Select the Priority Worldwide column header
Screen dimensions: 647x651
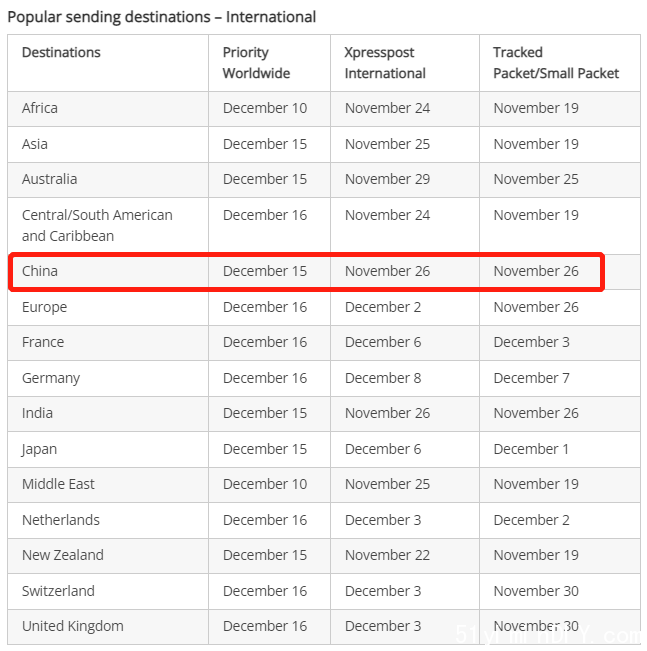(x=256, y=63)
